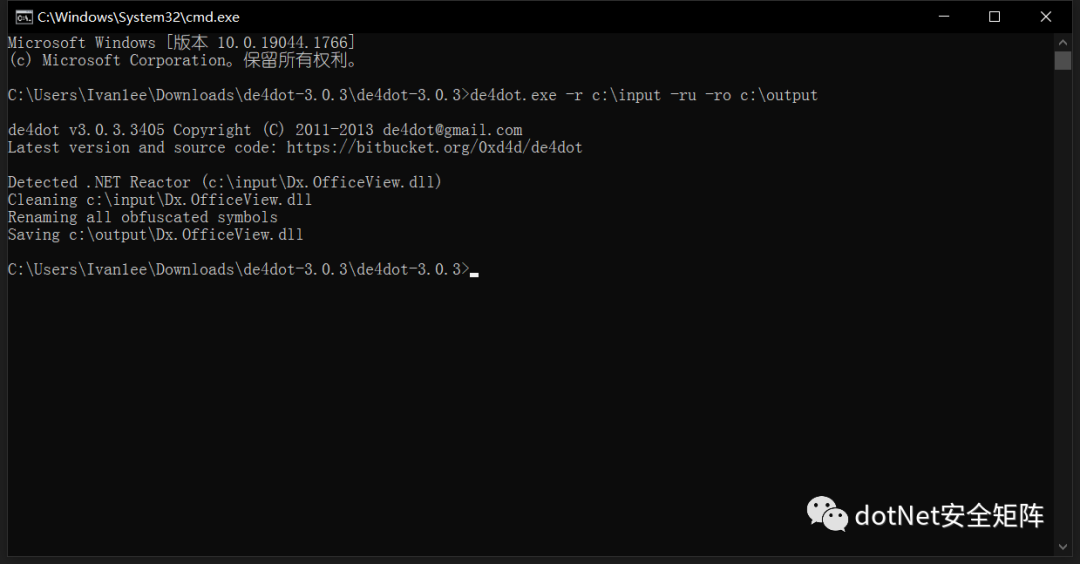1080x564 pixels.
Task: Click the vertical scrollbar thumb
Action: (1062, 61)
